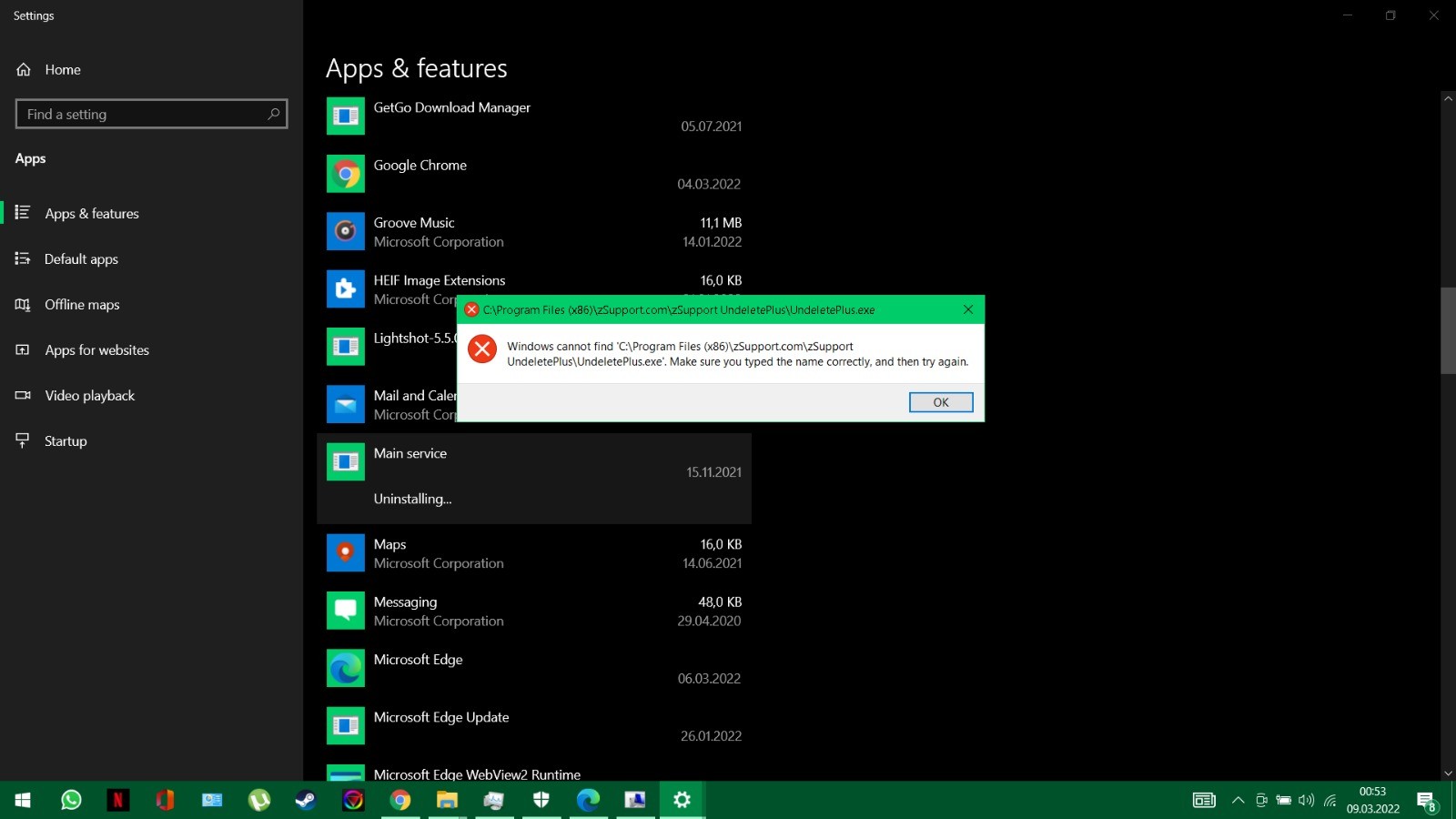Click the Settings gear in the taskbar
Image resolution: width=1456 pixels, height=819 pixels.
tap(682, 800)
